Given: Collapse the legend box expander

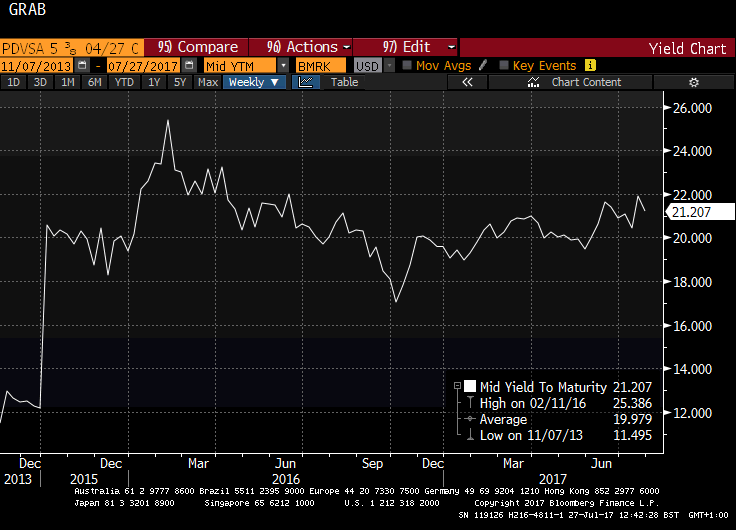Looking at the screenshot, I should coord(457,386).
